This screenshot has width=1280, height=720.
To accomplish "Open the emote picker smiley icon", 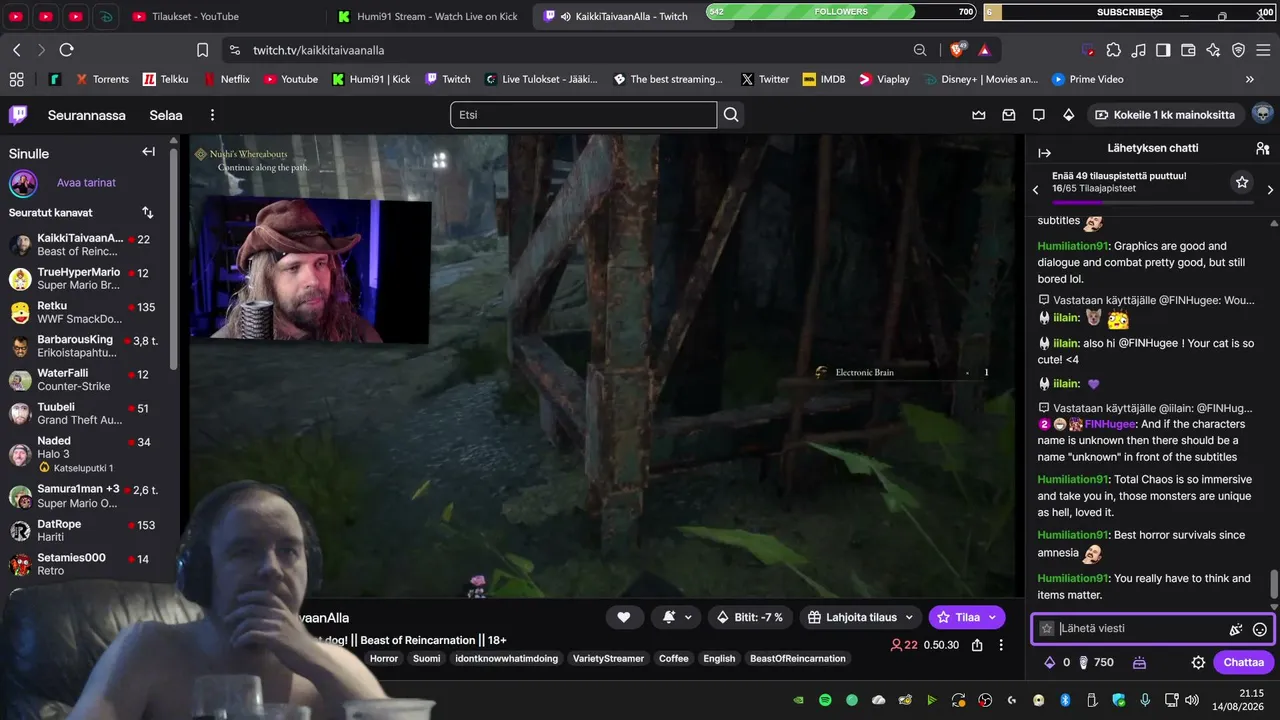I will pos(1260,629).
